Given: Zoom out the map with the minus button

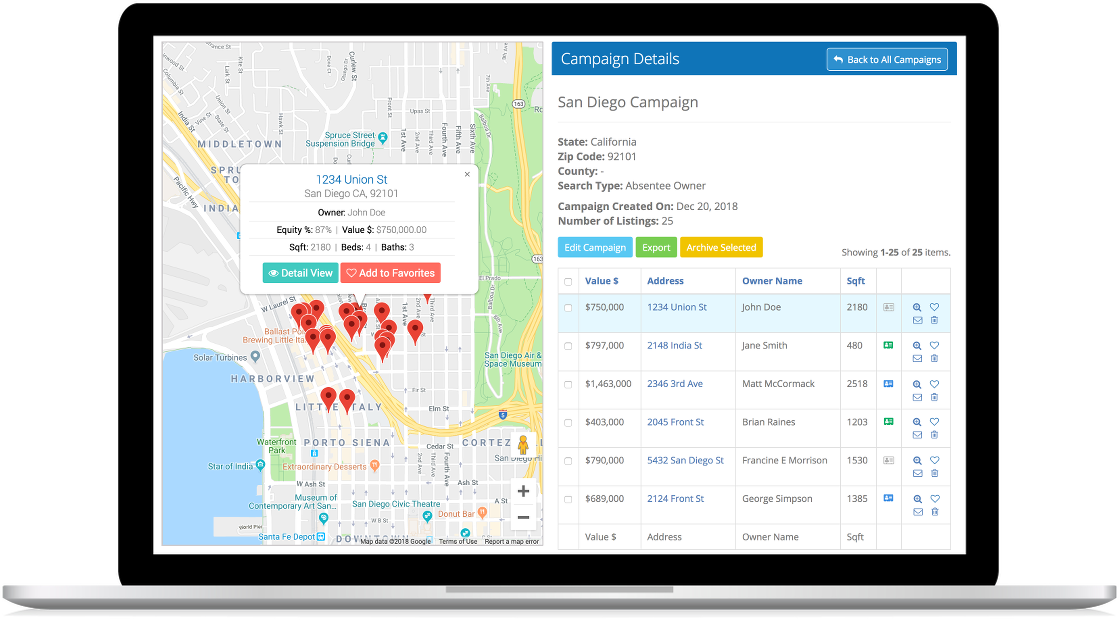Looking at the screenshot, I should click(522, 517).
